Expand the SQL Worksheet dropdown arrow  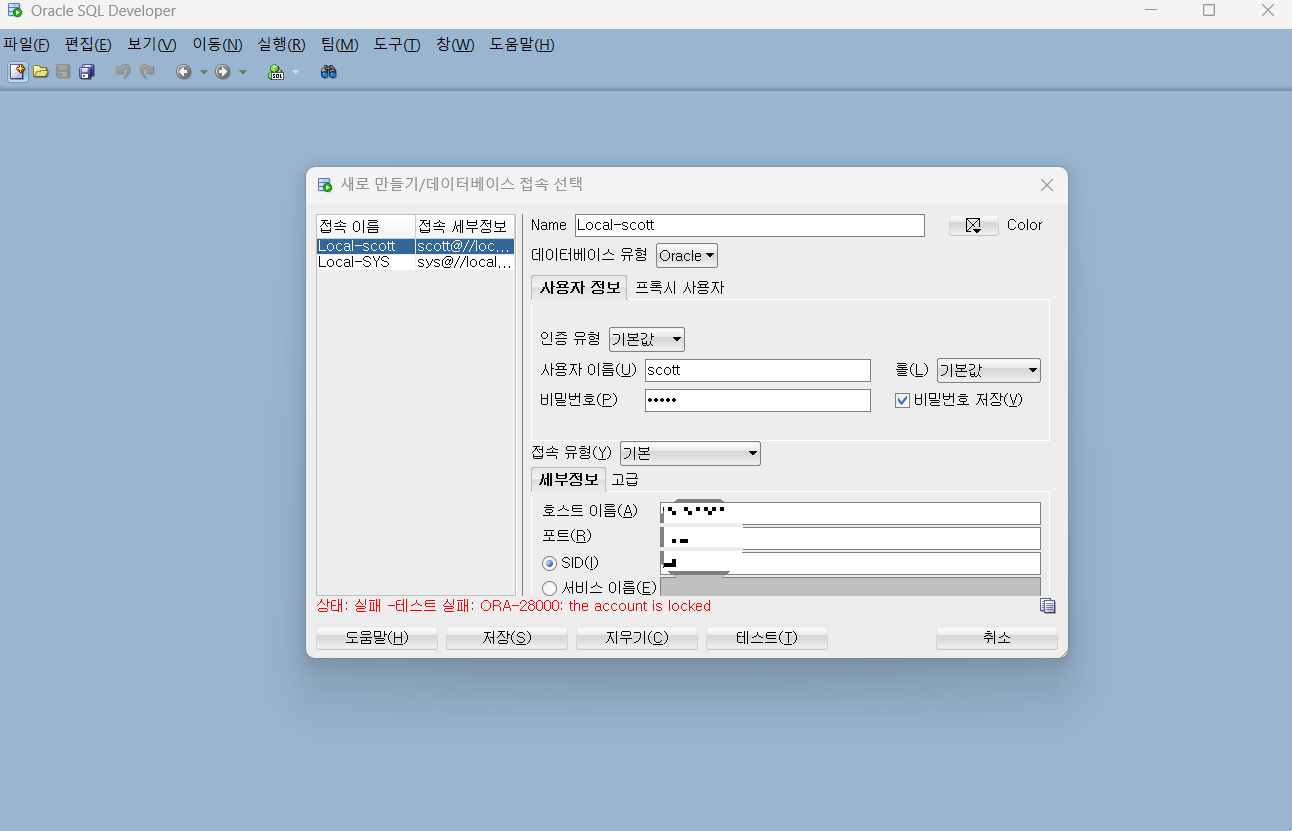point(296,72)
